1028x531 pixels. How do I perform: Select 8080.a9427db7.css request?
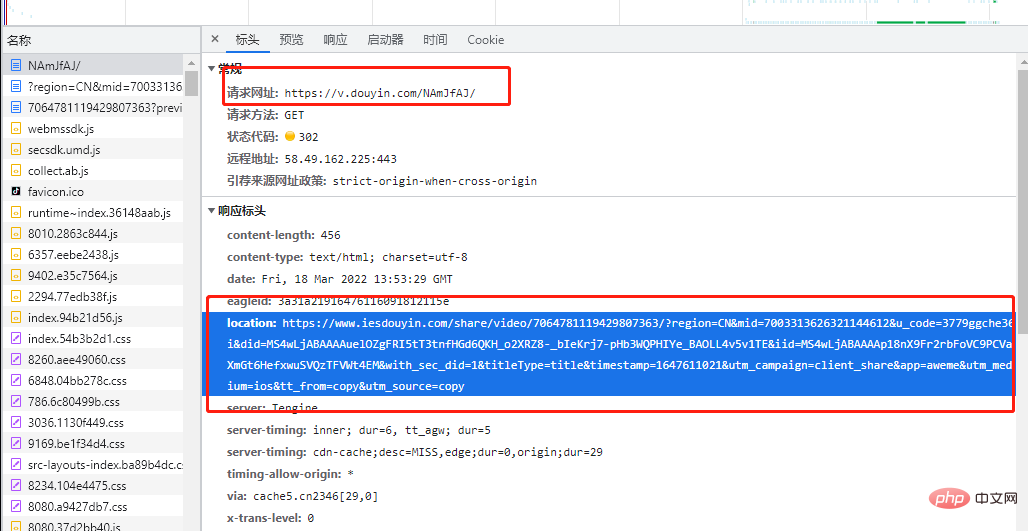click(92, 506)
